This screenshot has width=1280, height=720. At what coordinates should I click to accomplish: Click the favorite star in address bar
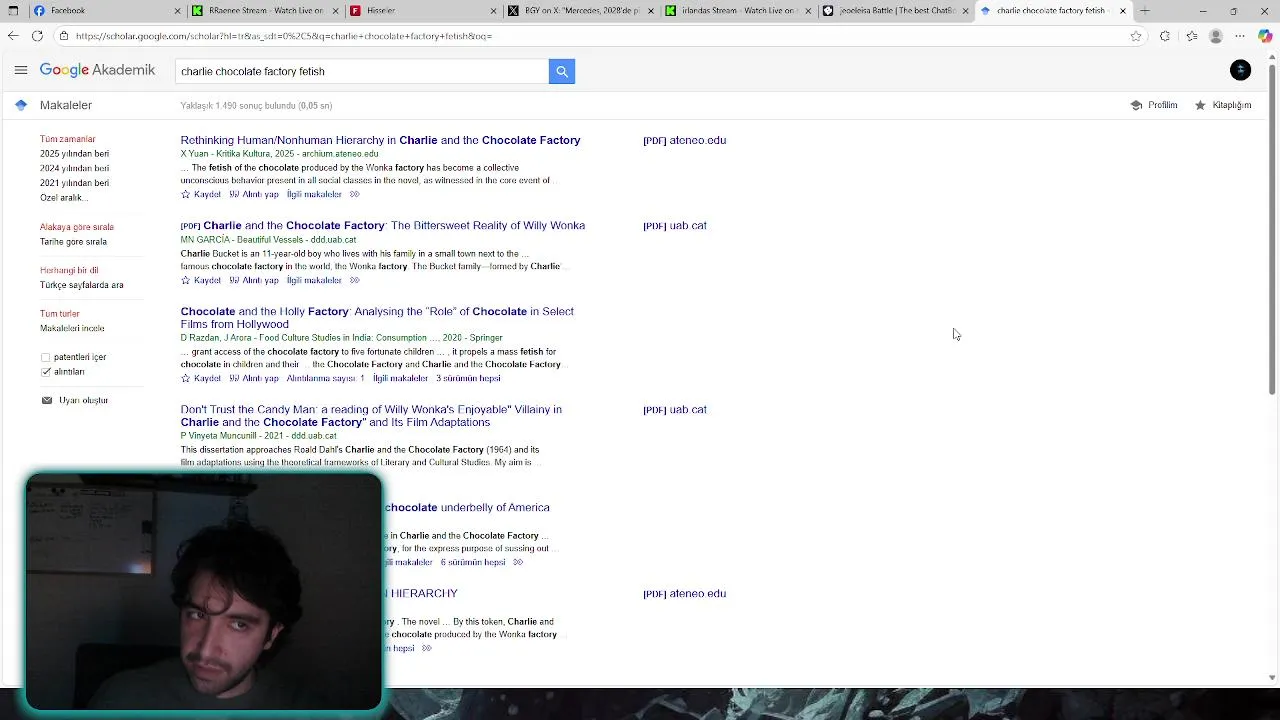coord(1136,36)
